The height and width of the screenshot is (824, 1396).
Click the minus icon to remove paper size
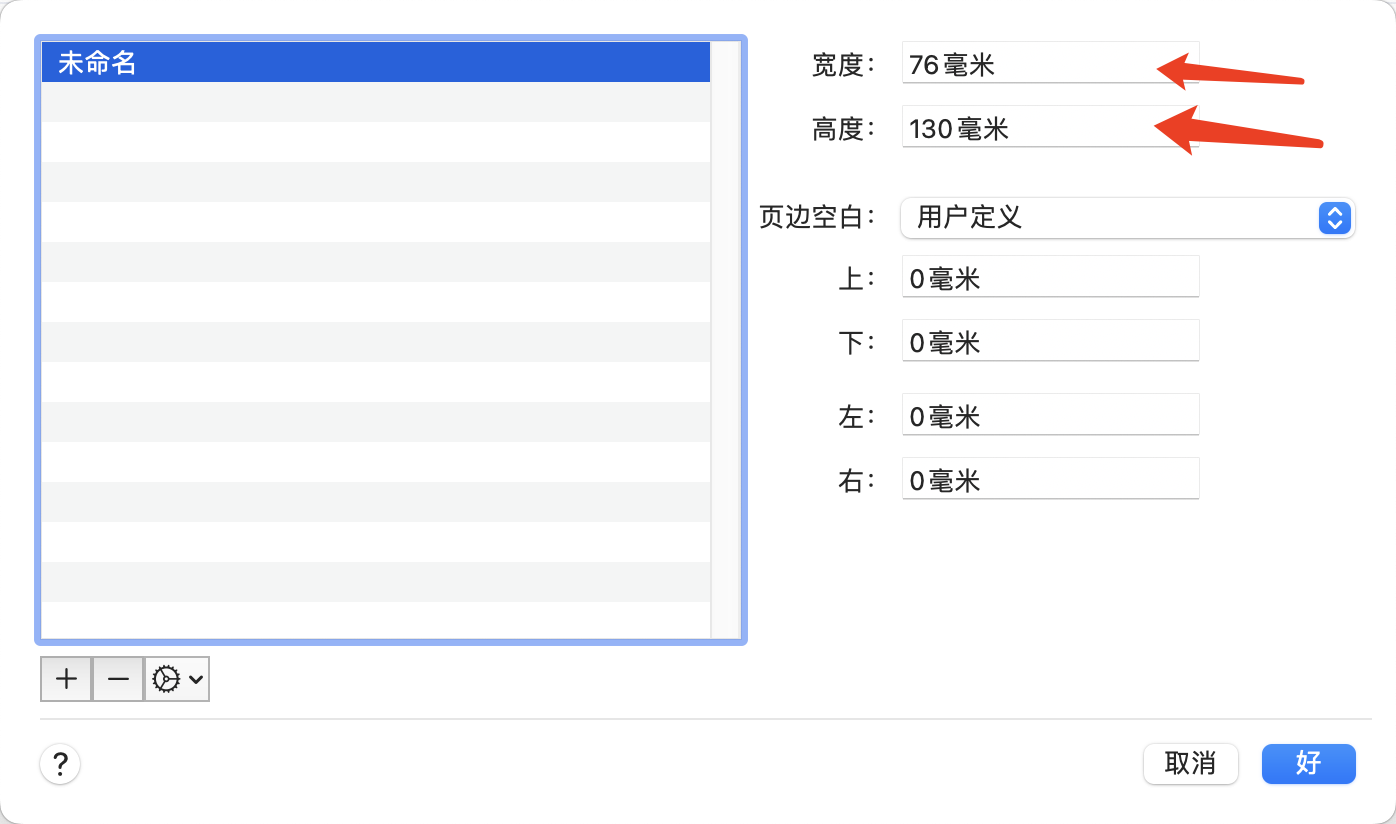(118, 679)
